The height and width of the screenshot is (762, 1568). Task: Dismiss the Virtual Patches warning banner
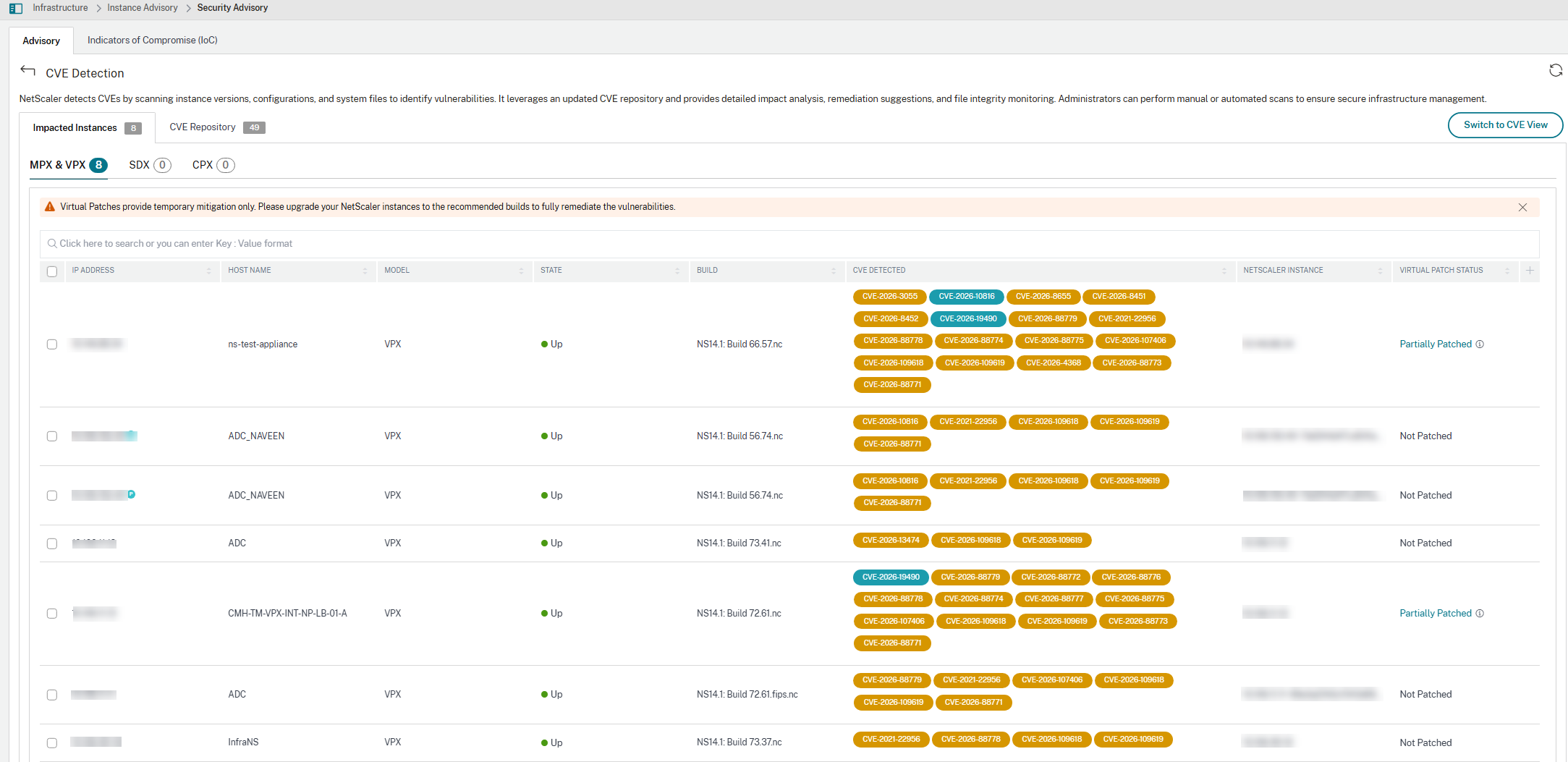point(1522,207)
